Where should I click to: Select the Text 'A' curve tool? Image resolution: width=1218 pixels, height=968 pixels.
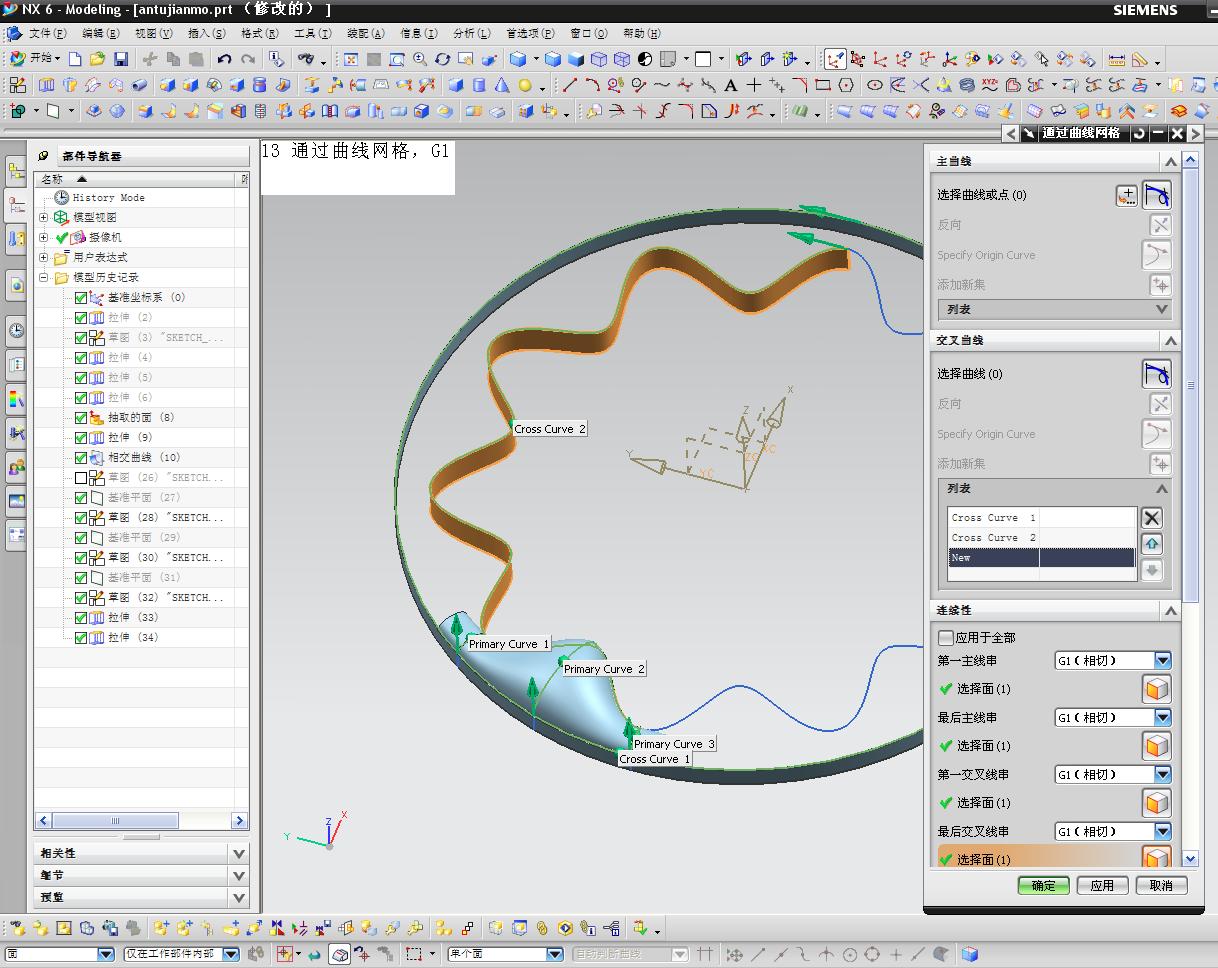click(731, 85)
